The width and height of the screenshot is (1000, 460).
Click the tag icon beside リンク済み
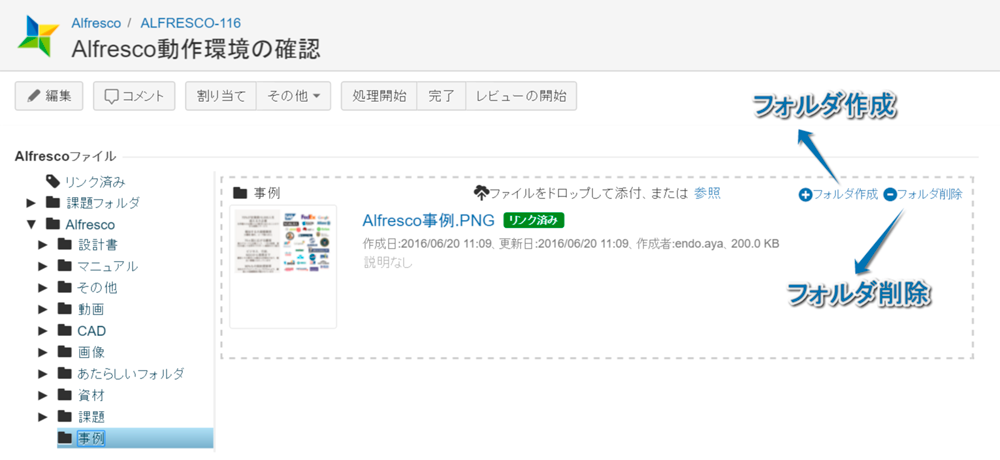click(x=53, y=182)
